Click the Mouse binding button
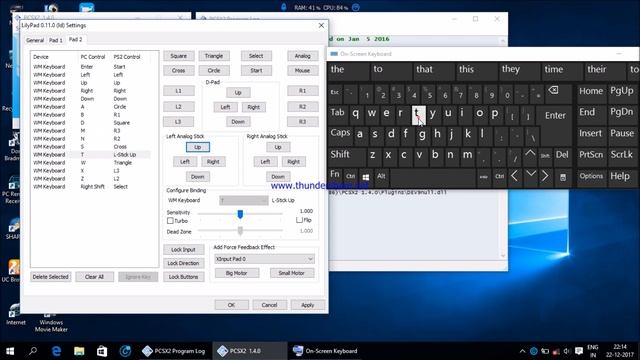 coord(302,71)
